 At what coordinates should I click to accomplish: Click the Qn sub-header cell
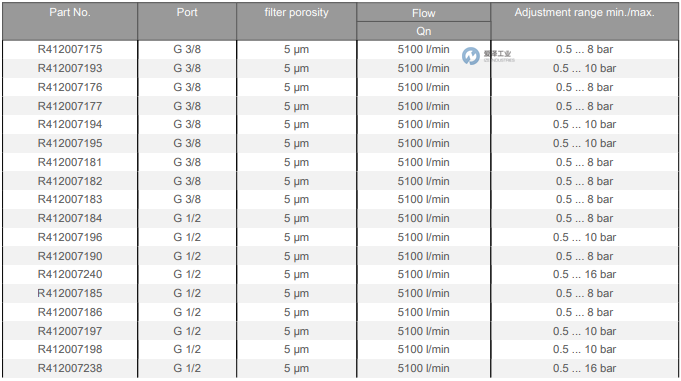point(423,31)
